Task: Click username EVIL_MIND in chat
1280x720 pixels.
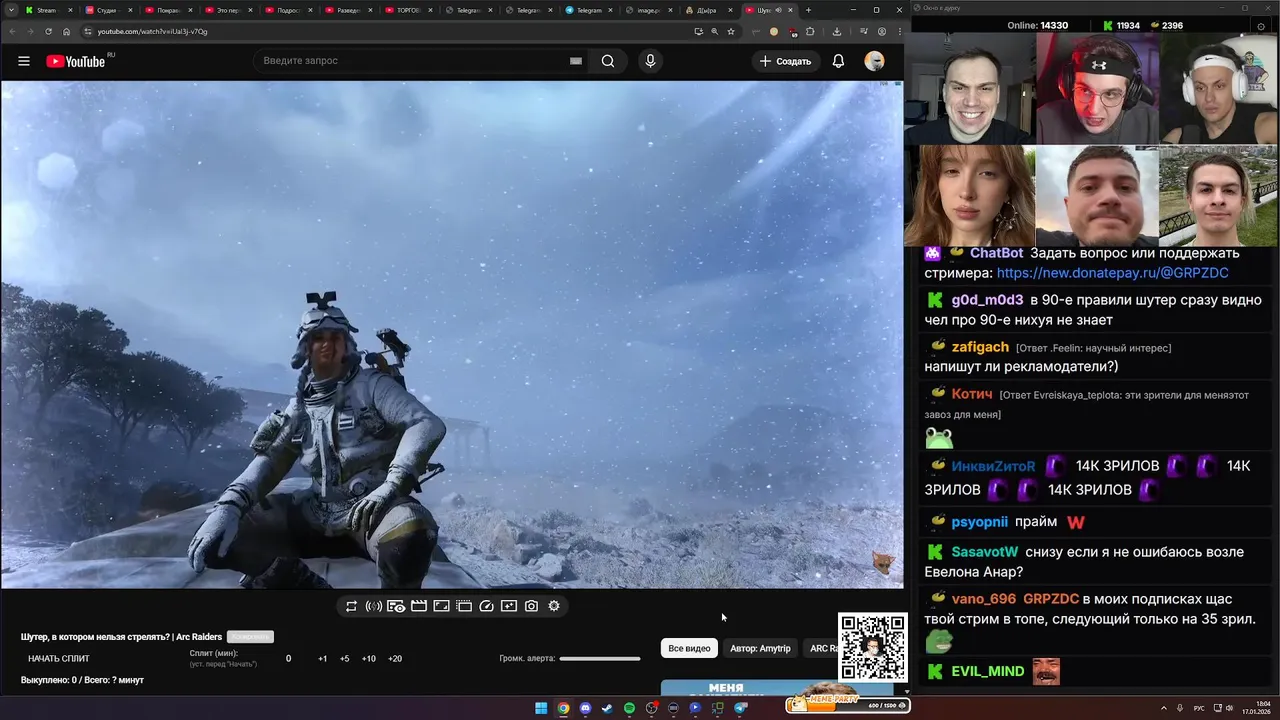Action: point(988,671)
